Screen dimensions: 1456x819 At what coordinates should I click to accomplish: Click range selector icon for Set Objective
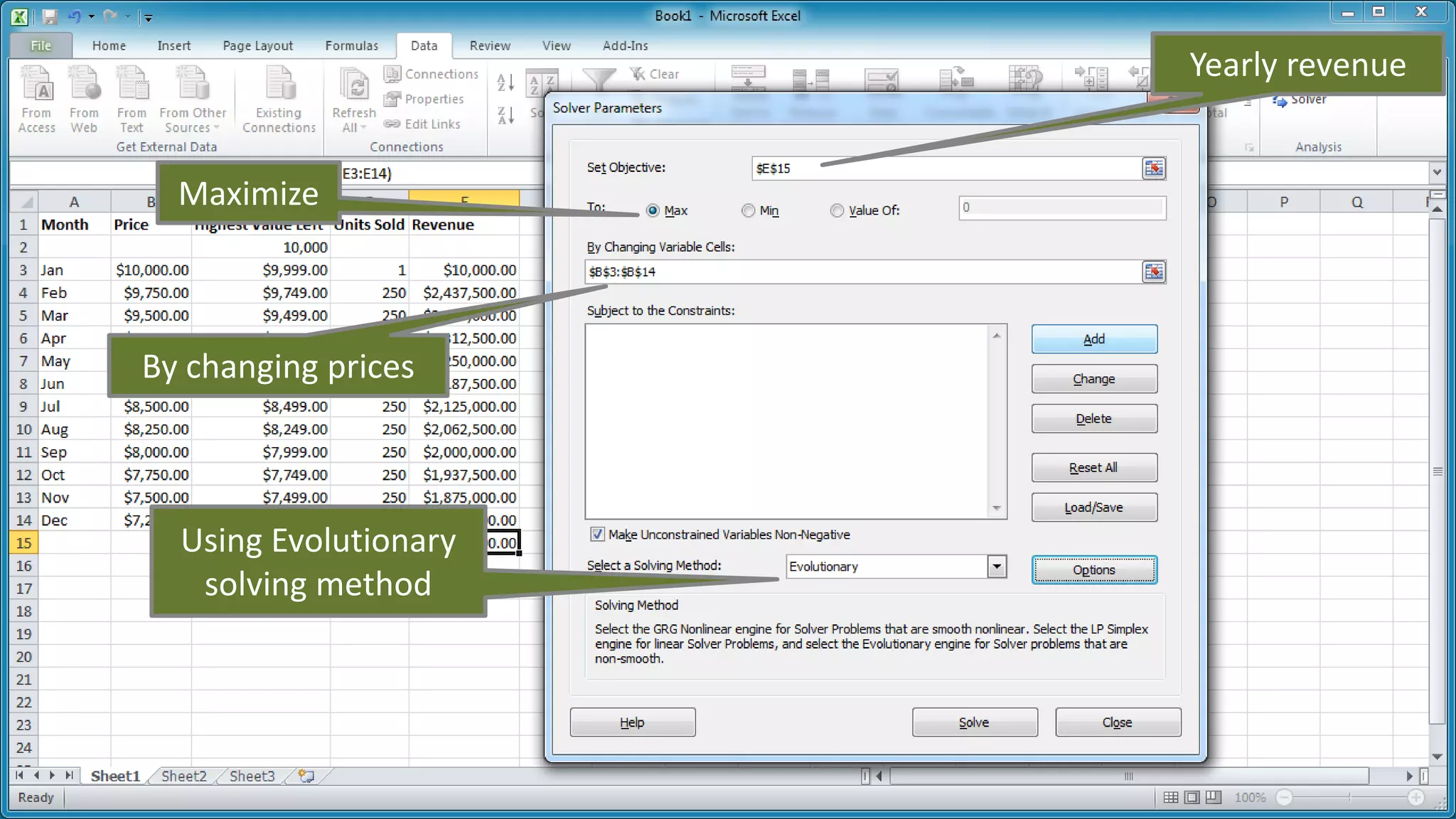point(1154,168)
